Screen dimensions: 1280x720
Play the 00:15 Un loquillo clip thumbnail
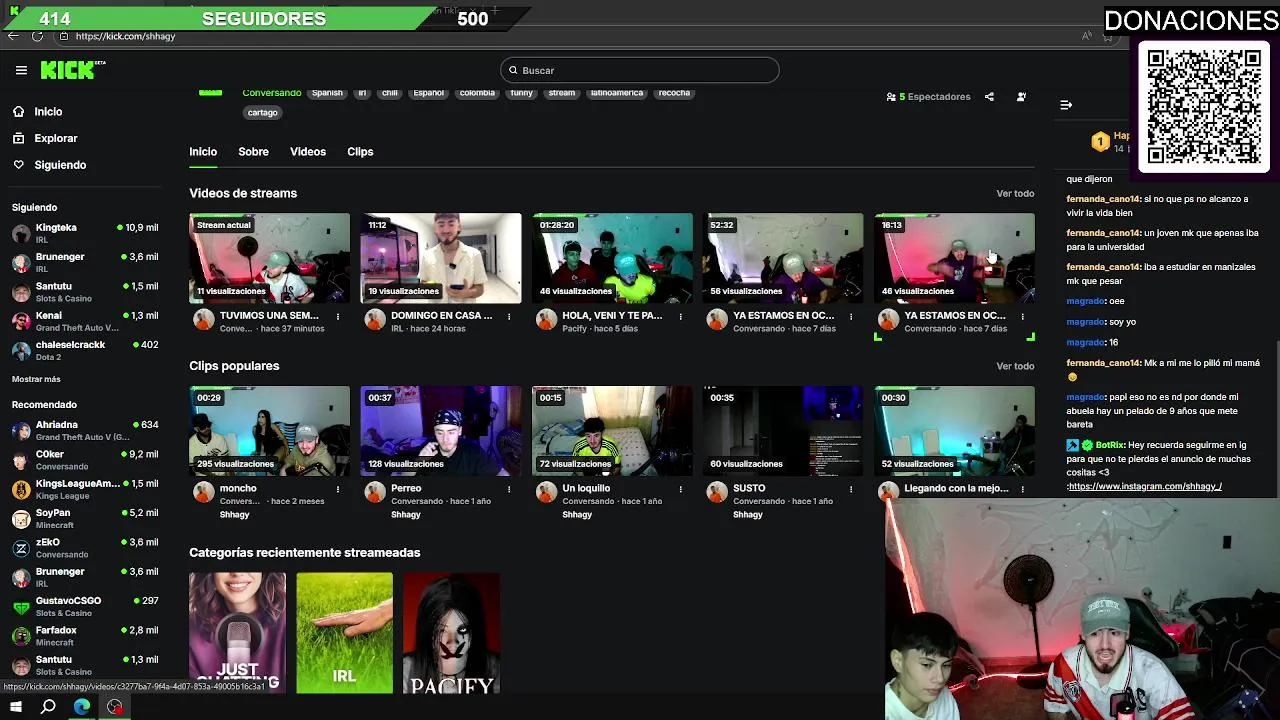point(612,431)
